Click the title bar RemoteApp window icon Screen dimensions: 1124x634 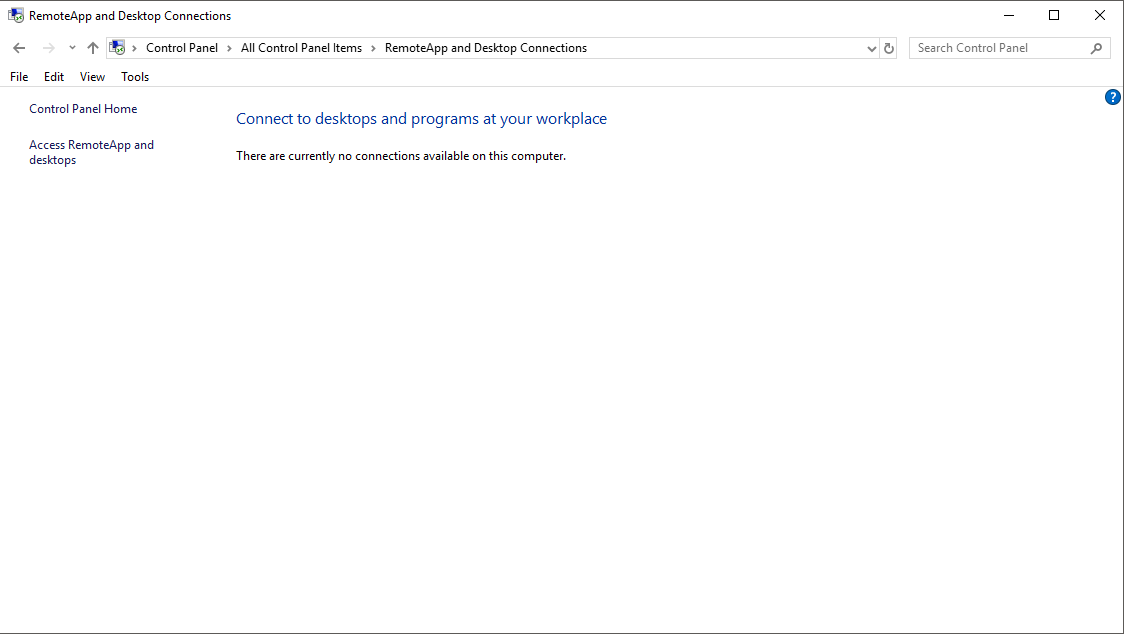pos(16,16)
